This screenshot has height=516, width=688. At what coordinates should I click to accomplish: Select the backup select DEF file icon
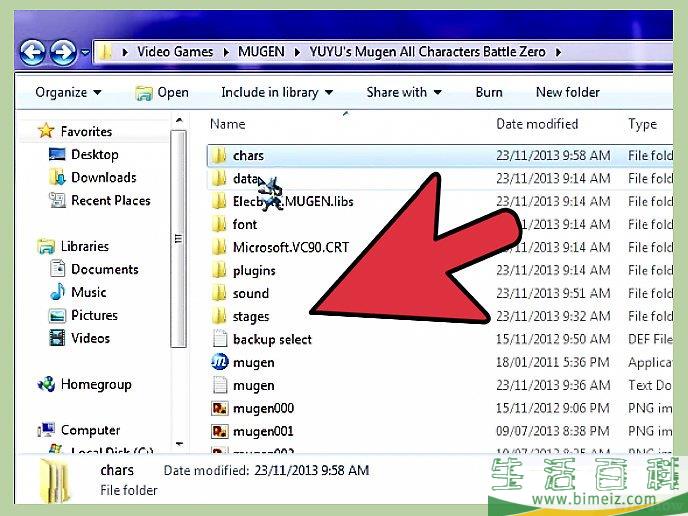(x=219, y=339)
